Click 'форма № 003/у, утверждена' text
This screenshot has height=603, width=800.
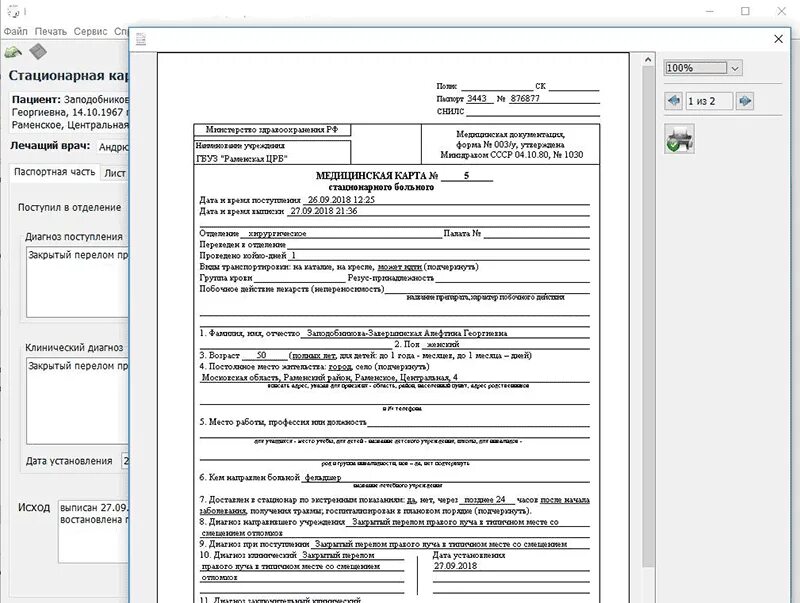pyautogui.click(x=510, y=144)
